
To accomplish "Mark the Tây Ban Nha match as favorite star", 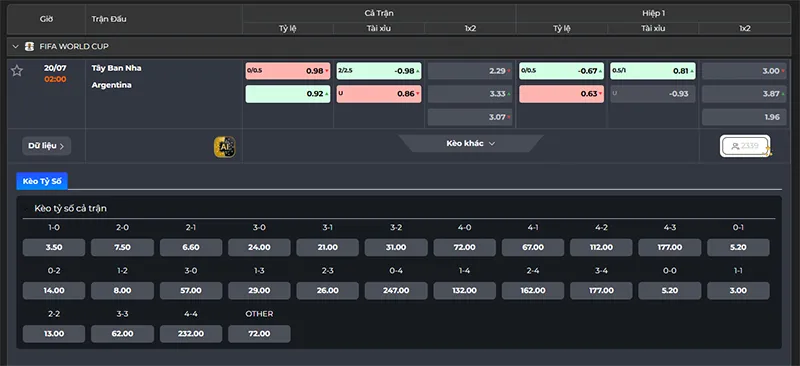I will [x=17, y=70].
